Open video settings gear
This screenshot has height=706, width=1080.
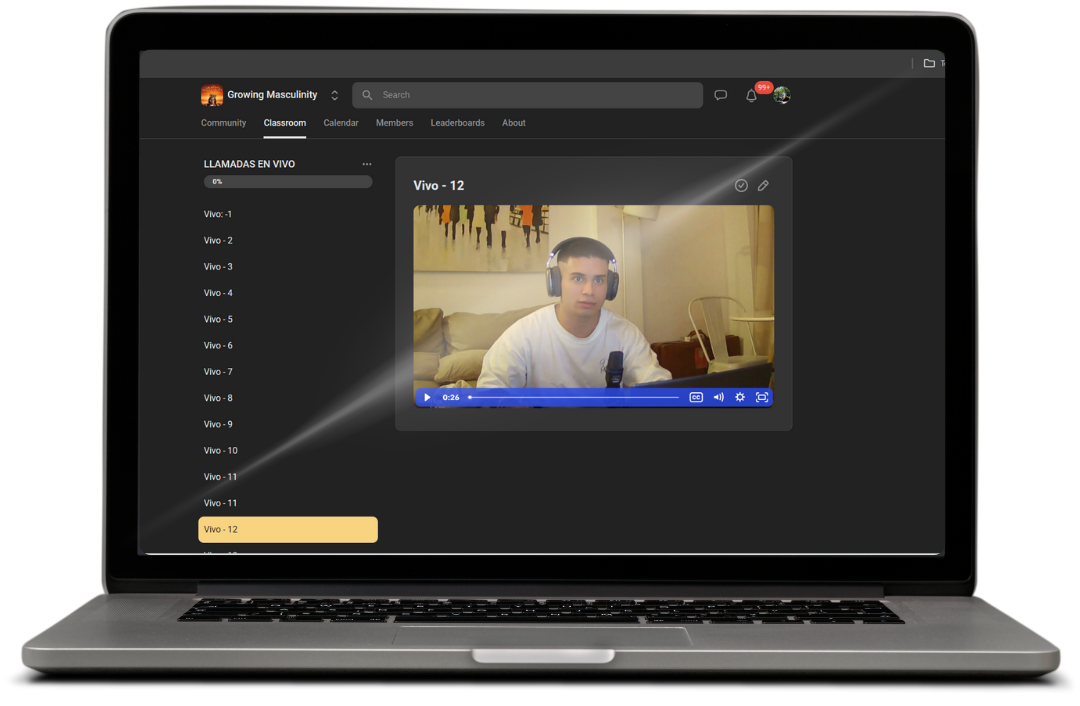coord(740,397)
